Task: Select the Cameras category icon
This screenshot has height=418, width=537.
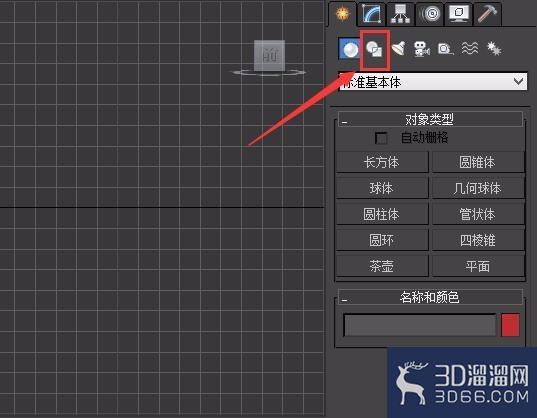Action: pos(422,49)
